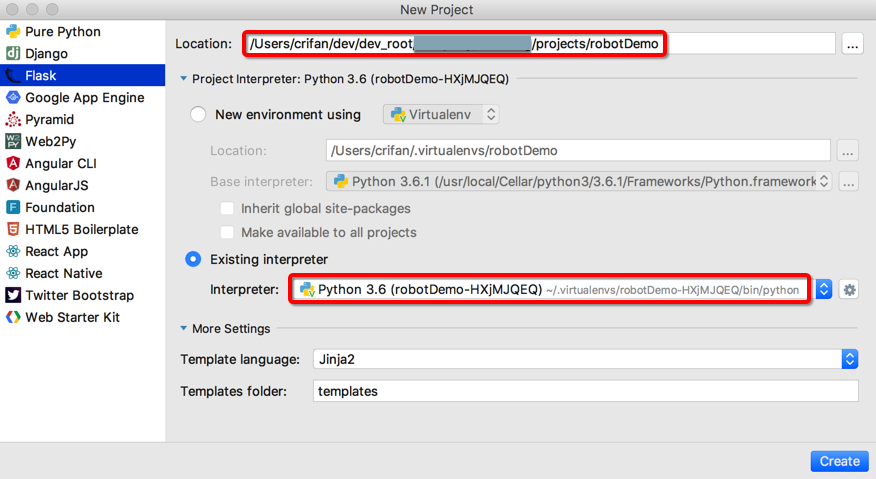The width and height of the screenshot is (876, 479).
Task: Edit the Templates folder field
Action: [585, 391]
